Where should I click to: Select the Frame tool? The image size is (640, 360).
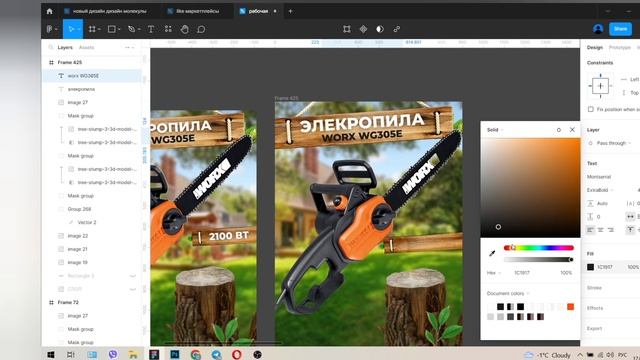point(92,29)
